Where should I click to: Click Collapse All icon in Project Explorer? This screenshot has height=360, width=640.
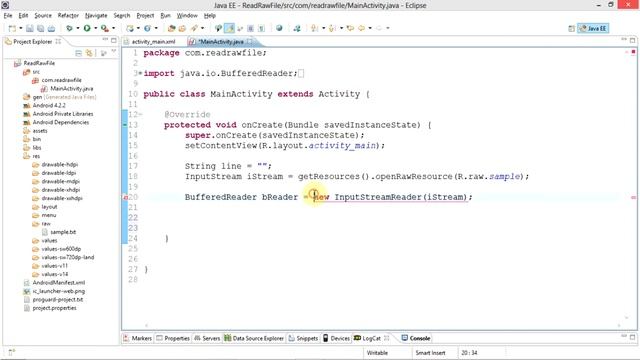(78, 53)
